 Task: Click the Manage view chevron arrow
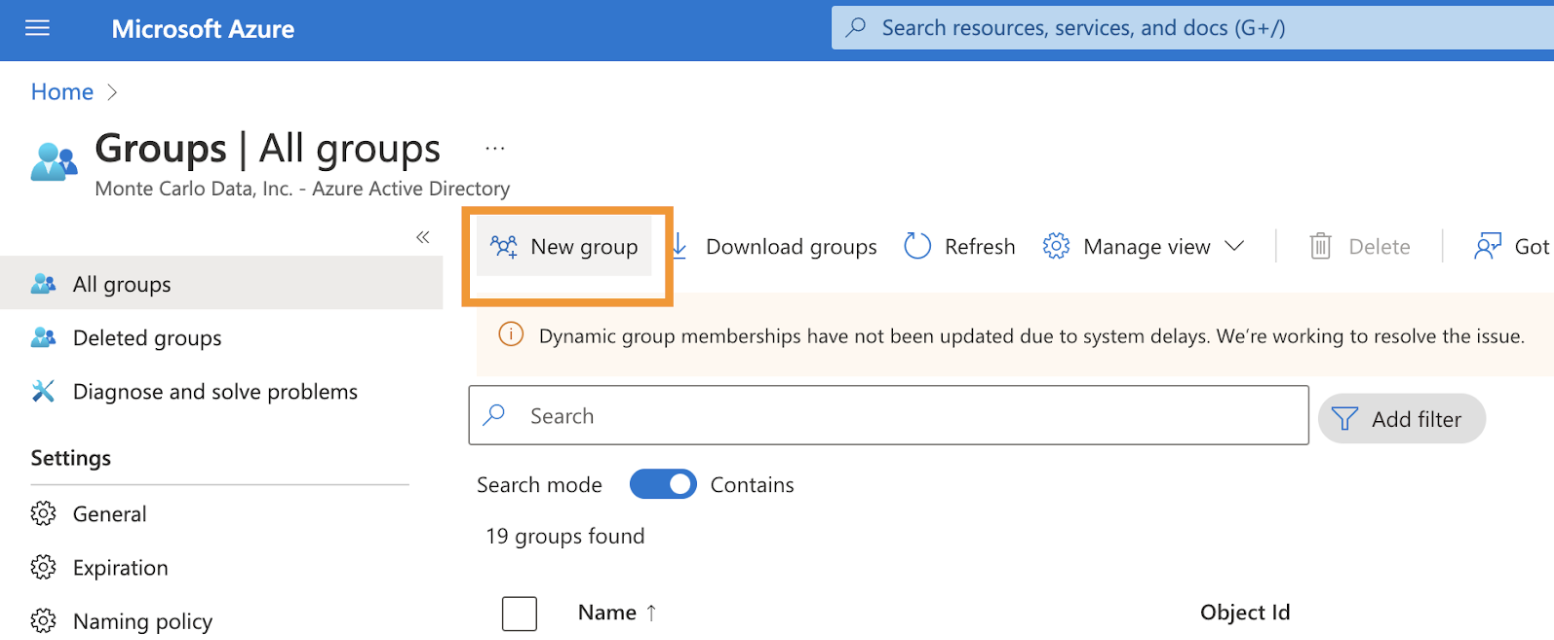[x=1234, y=247]
